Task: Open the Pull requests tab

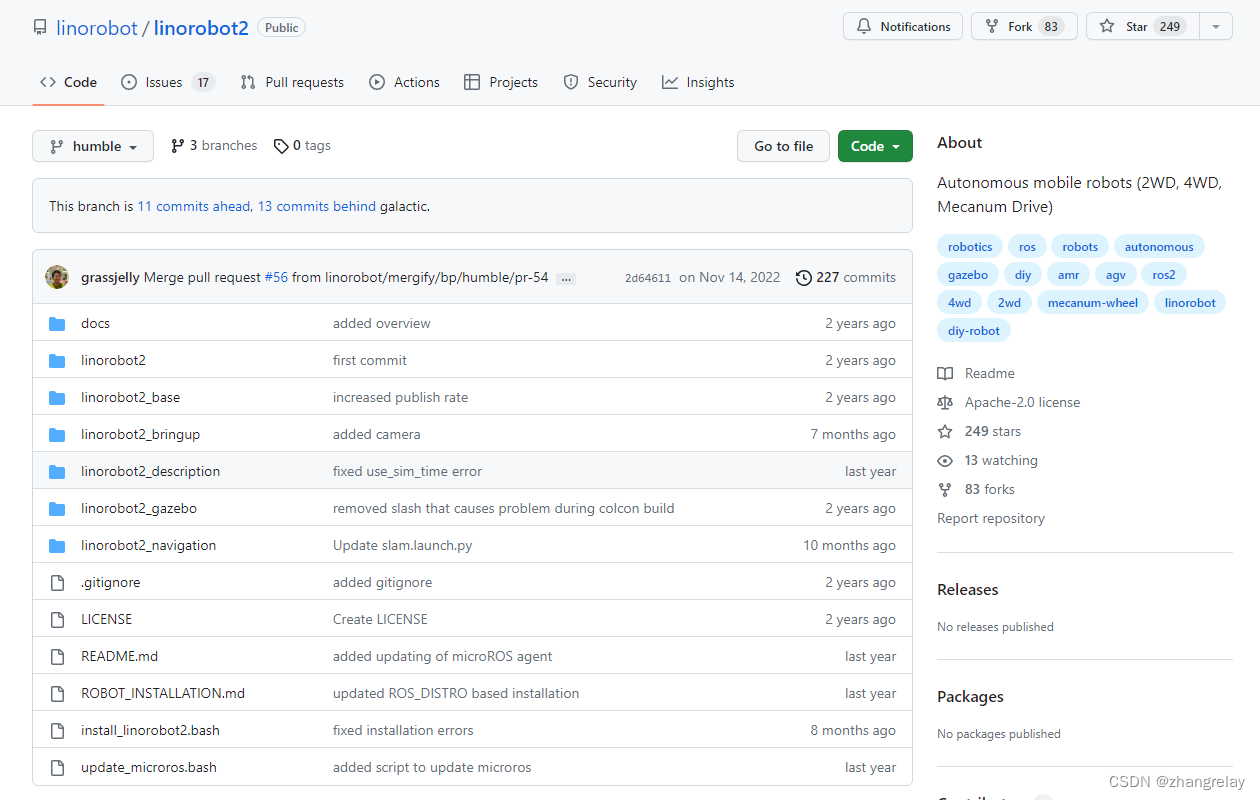Action: tap(292, 82)
